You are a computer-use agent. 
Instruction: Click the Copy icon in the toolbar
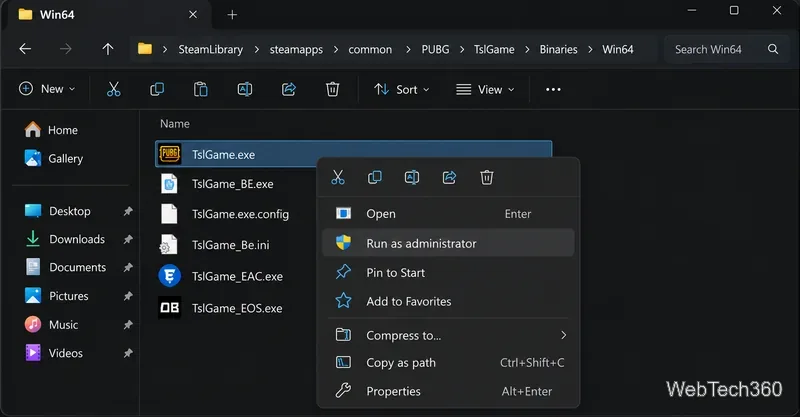(x=157, y=89)
